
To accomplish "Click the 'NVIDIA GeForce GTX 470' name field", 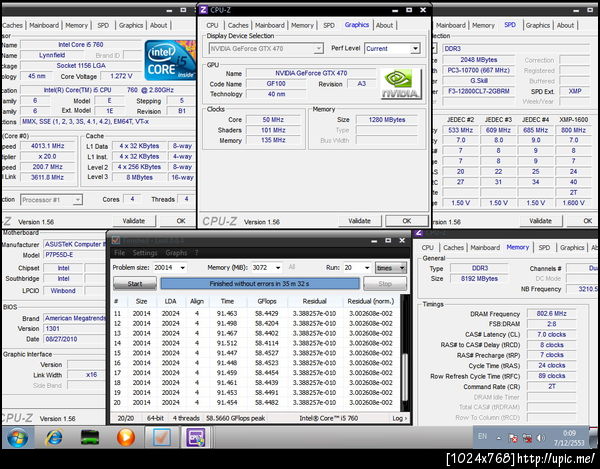I will (x=311, y=73).
